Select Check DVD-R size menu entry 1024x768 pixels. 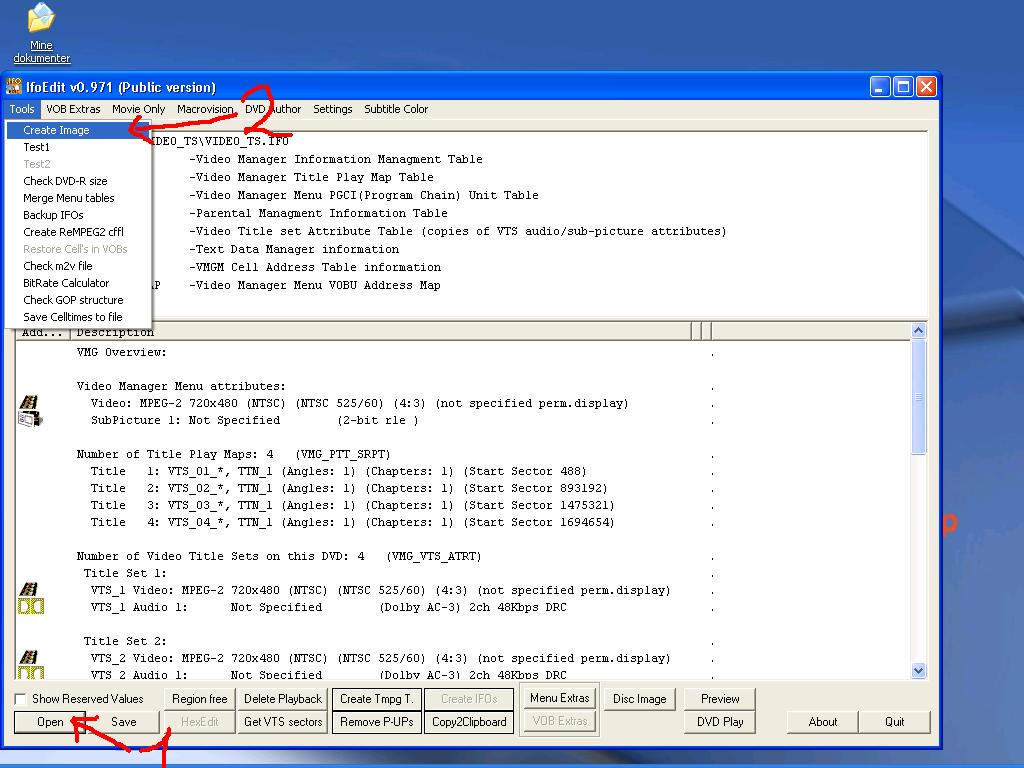tap(78, 181)
